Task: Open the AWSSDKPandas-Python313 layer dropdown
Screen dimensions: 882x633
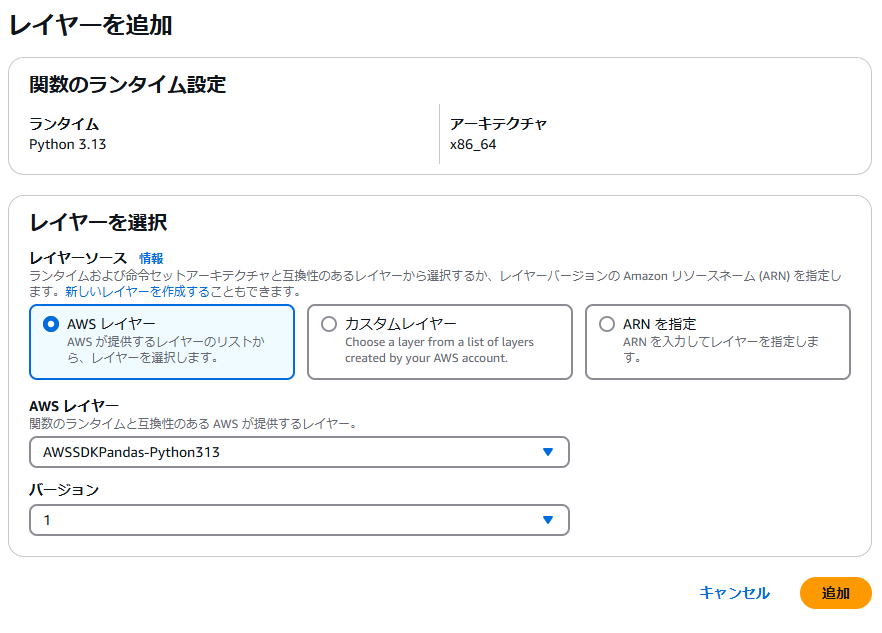Action: (299, 452)
